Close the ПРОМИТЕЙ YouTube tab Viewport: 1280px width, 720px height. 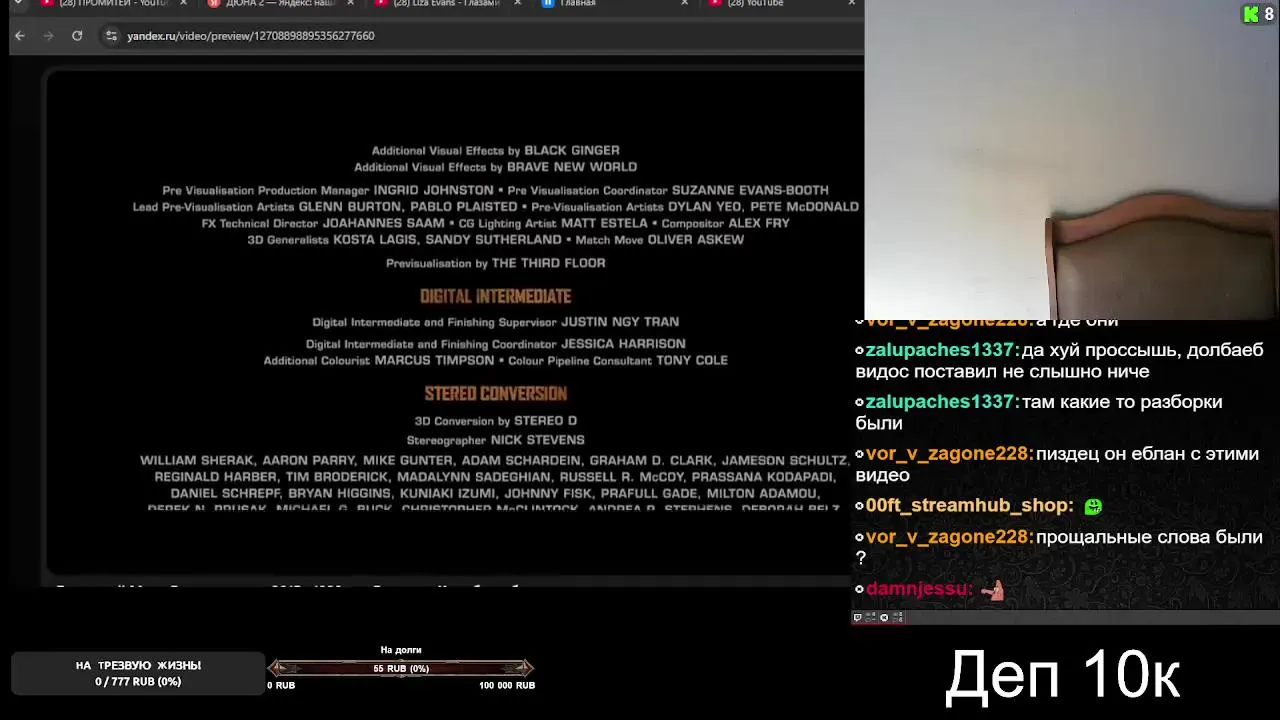[183, 3]
